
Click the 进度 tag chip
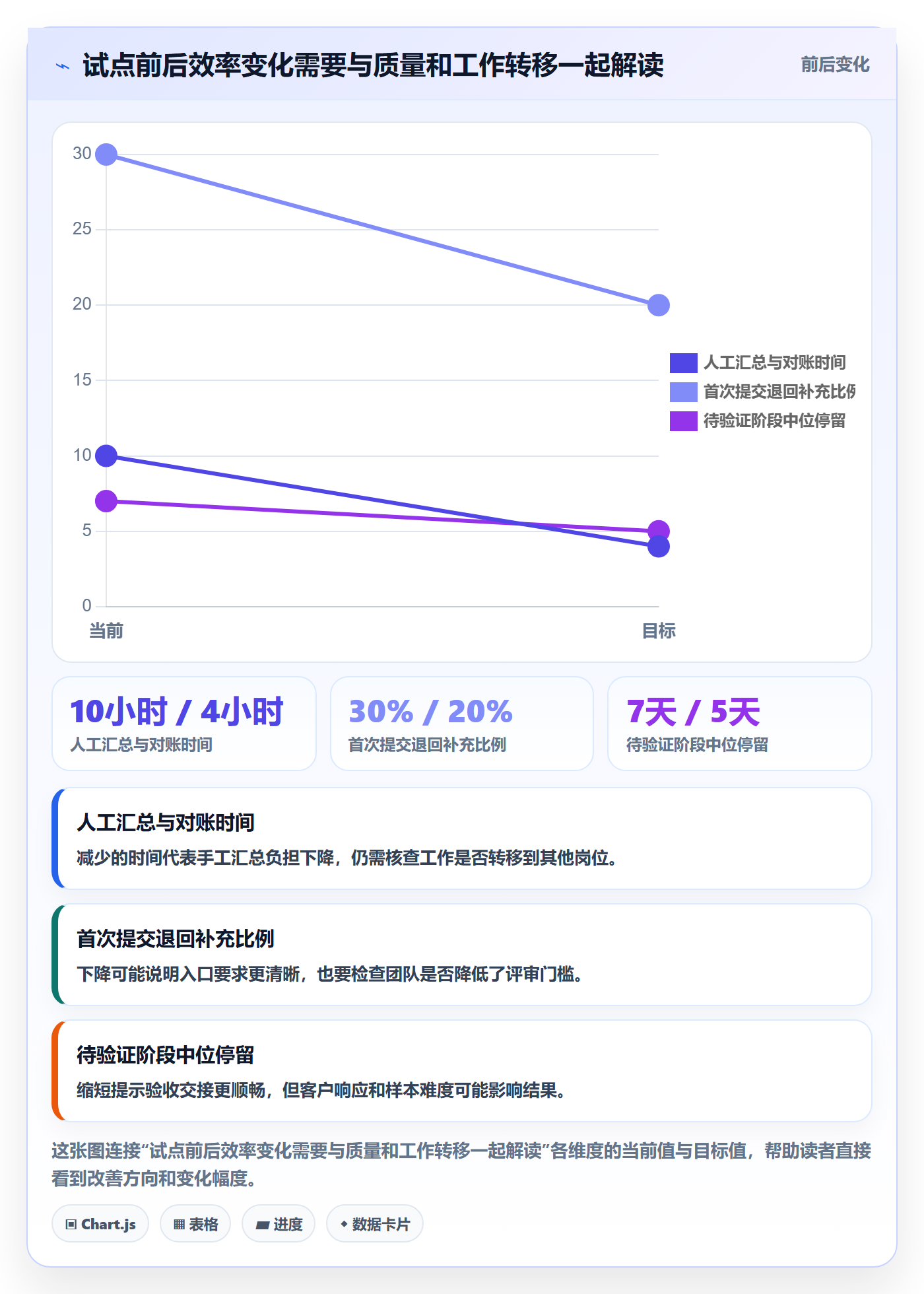point(279,1224)
